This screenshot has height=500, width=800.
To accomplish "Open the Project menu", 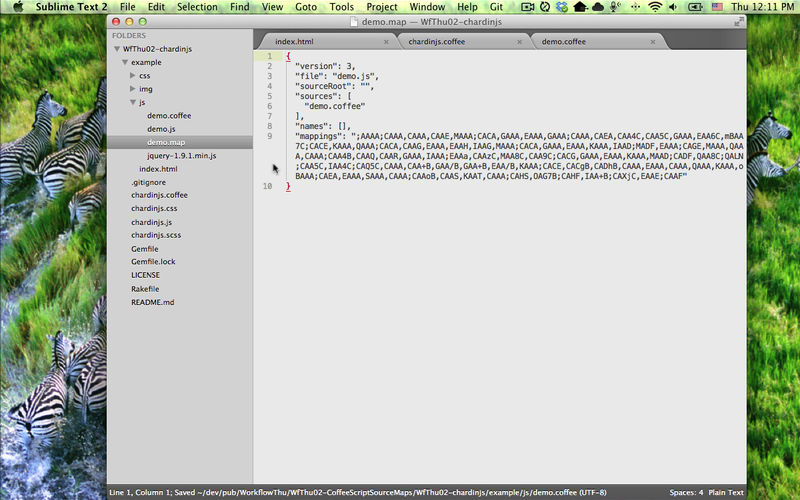I will click(x=382, y=7).
